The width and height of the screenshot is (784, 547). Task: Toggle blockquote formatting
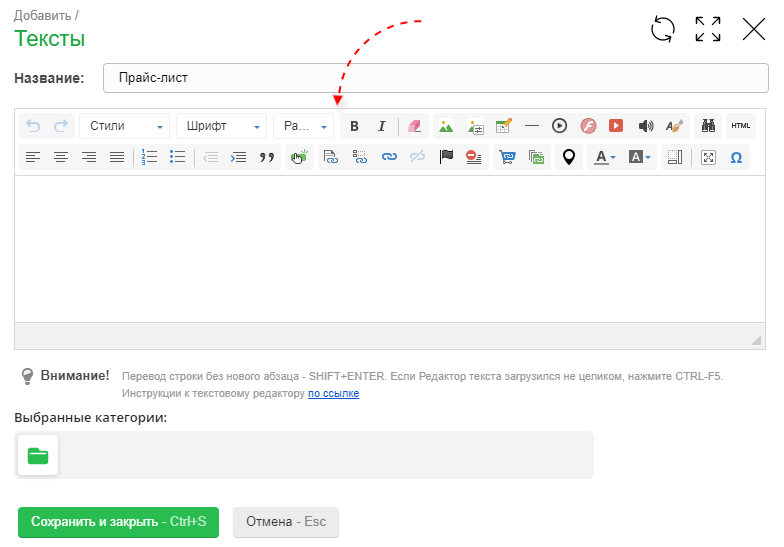[266, 157]
